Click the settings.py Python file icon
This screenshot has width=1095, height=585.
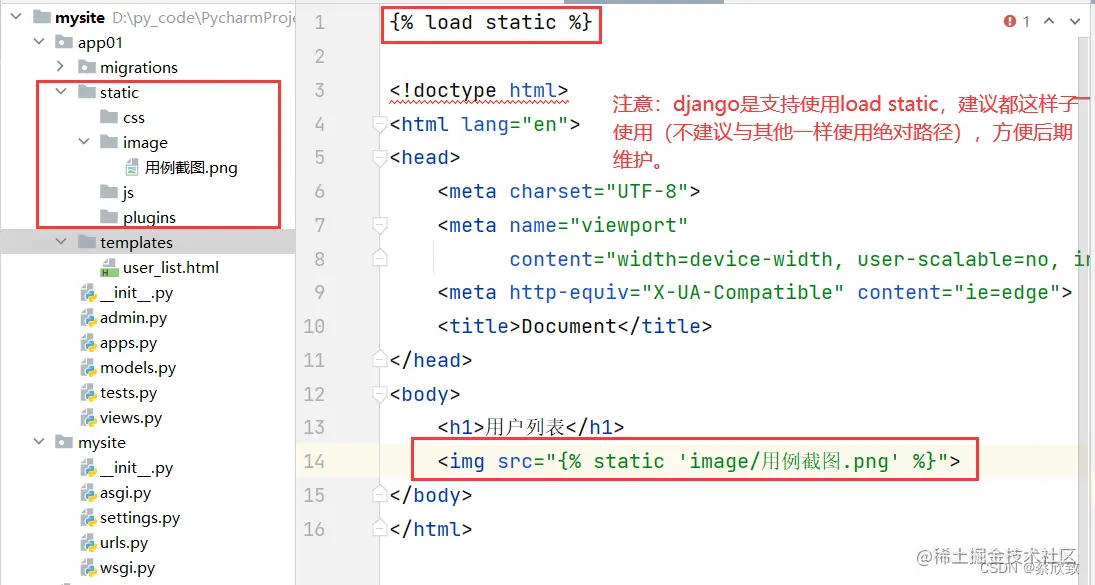click(88, 518)
